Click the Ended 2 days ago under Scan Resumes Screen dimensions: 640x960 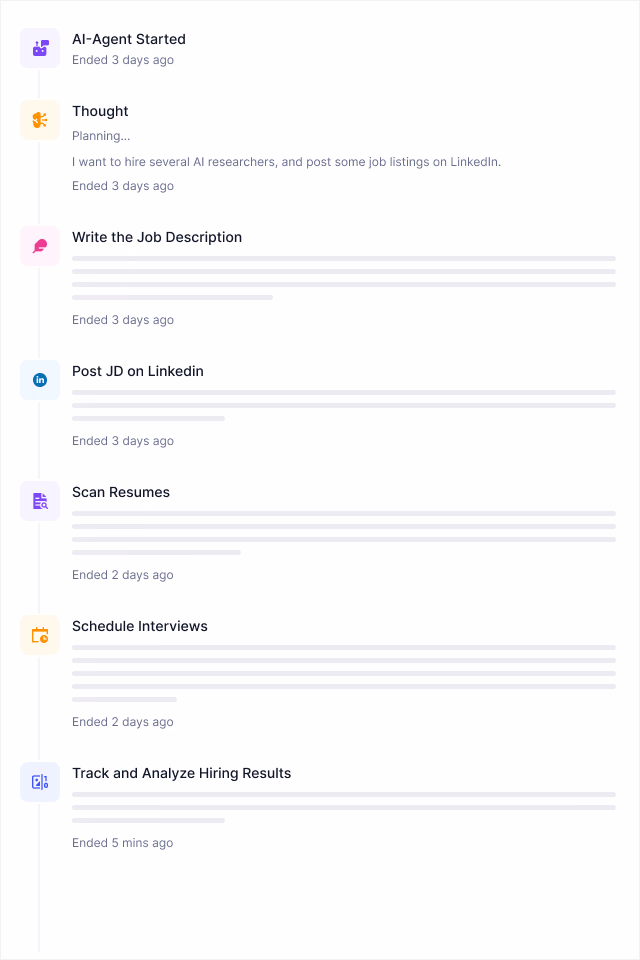coord(122,575)
